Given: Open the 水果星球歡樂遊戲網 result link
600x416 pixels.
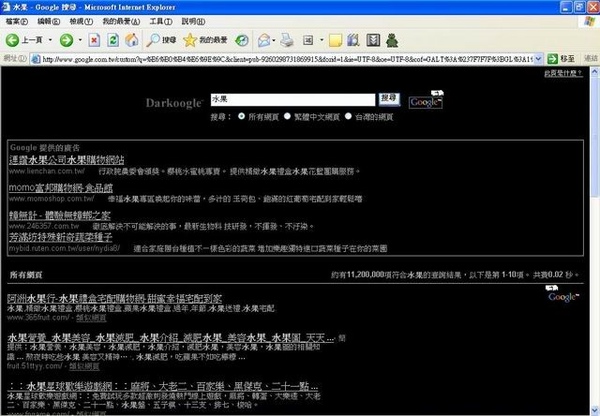Looking at the screenshot, I should pyautogui.click(x=163, y=386).
